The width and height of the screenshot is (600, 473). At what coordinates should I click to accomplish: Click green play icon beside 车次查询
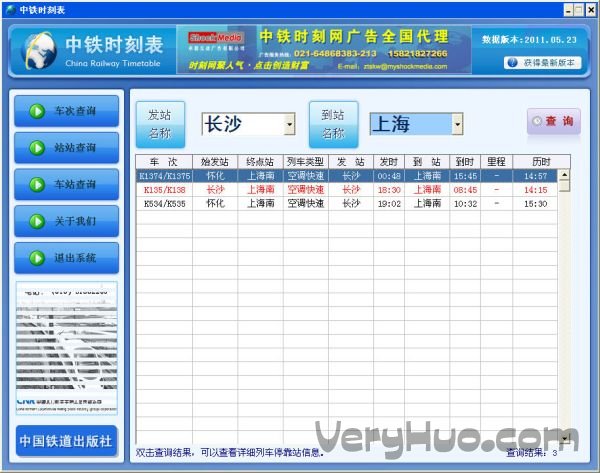point(37,111)
